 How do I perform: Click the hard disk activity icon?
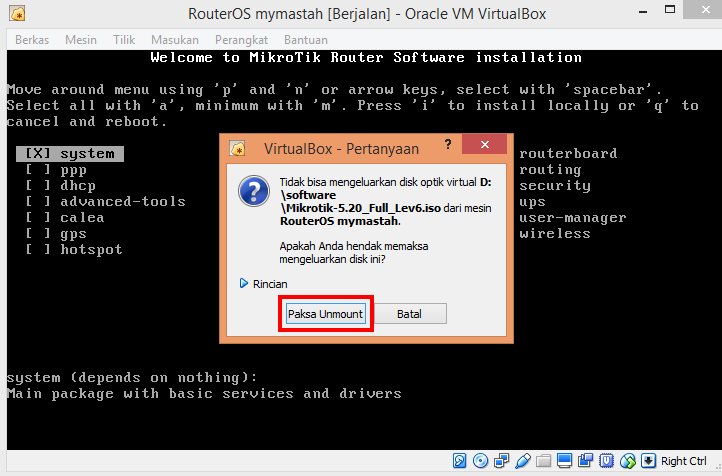coord(460,460)
